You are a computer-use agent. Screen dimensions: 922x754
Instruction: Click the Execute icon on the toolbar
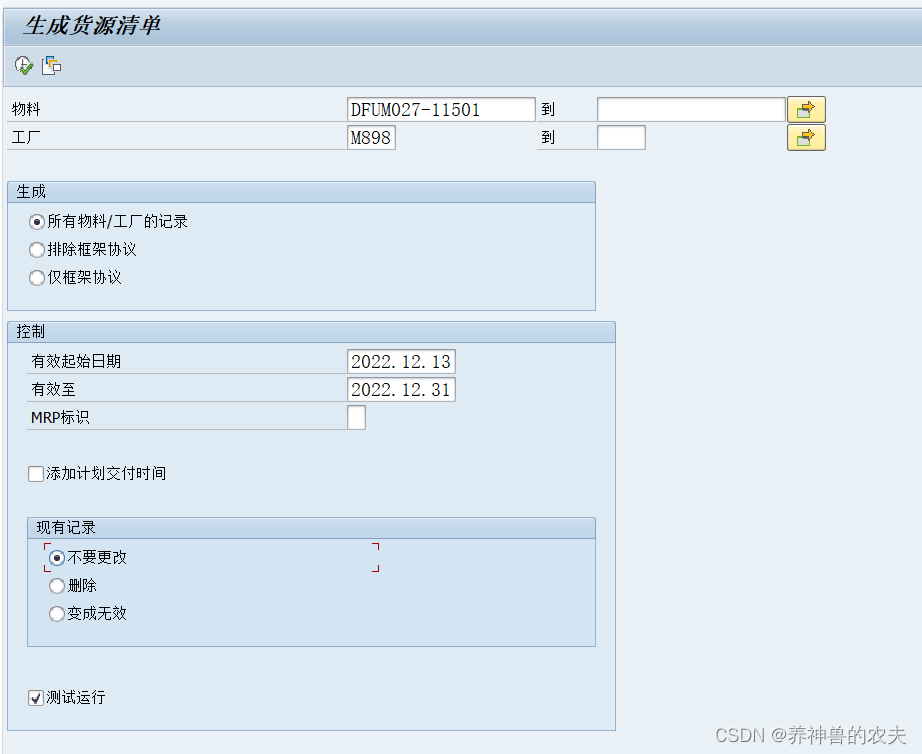coord(23,65)
